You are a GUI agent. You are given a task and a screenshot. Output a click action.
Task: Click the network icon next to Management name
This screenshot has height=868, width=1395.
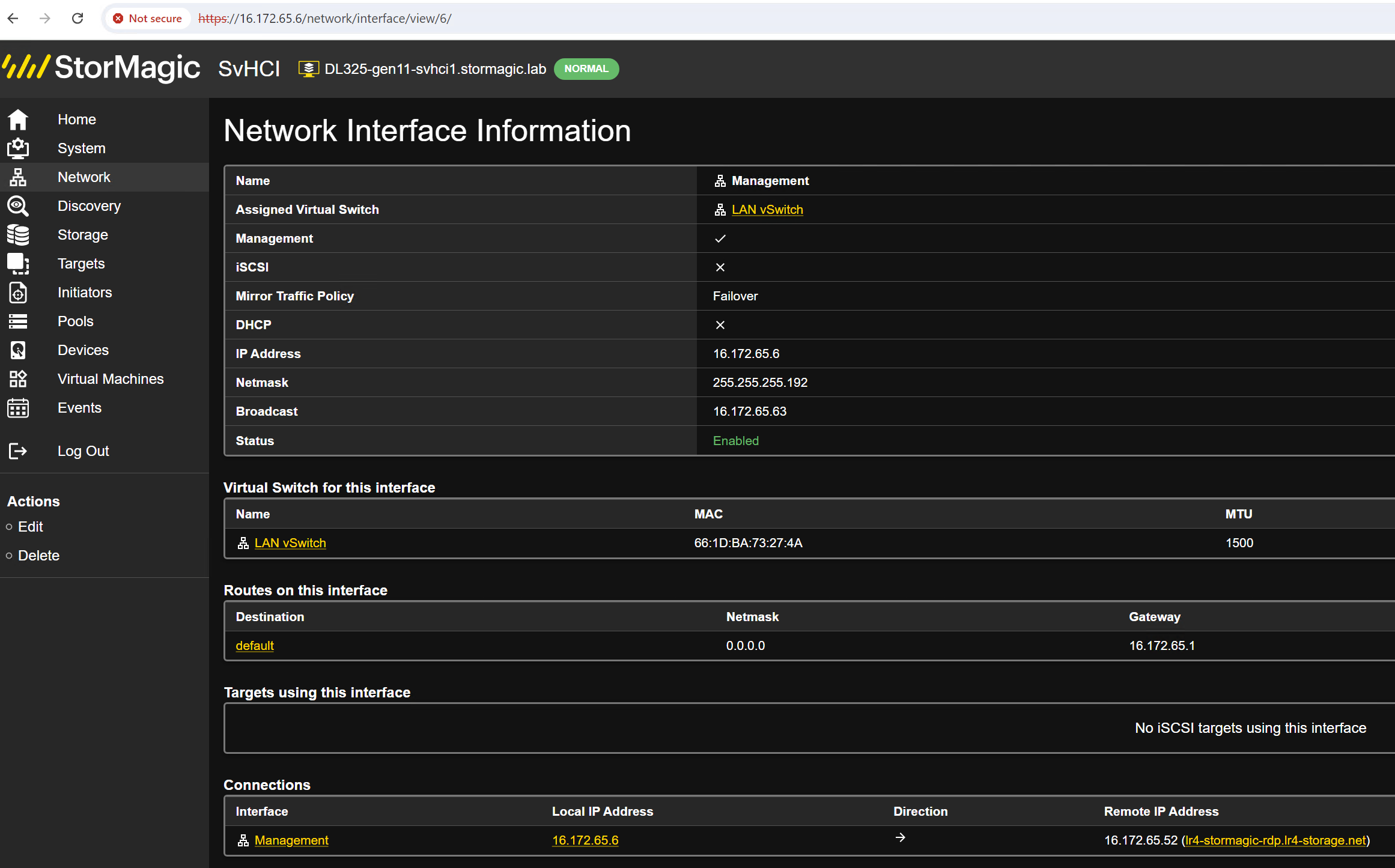[720, 181]
